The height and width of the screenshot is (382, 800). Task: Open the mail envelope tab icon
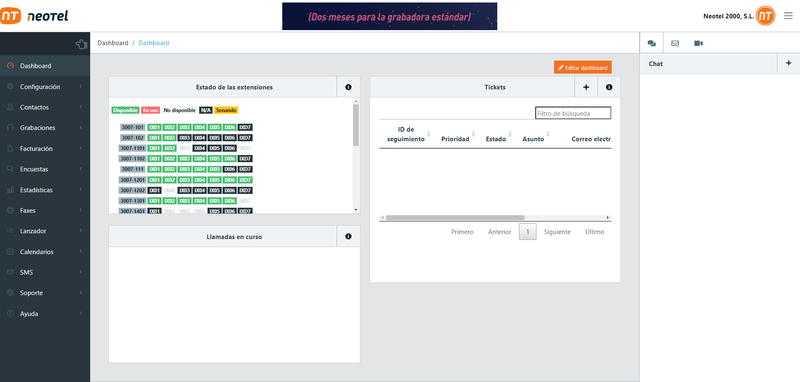675,43
